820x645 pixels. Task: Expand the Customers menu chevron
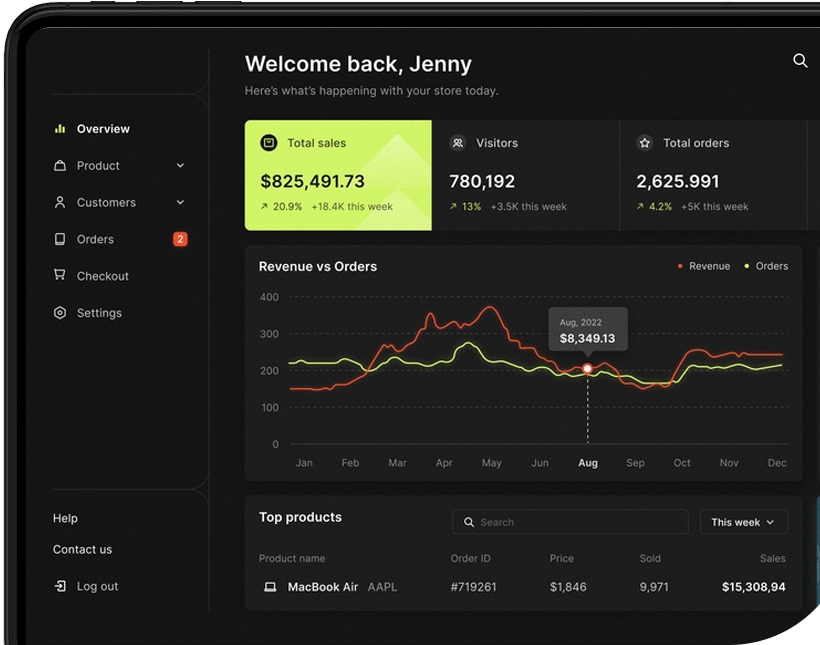tap(180, 202)
